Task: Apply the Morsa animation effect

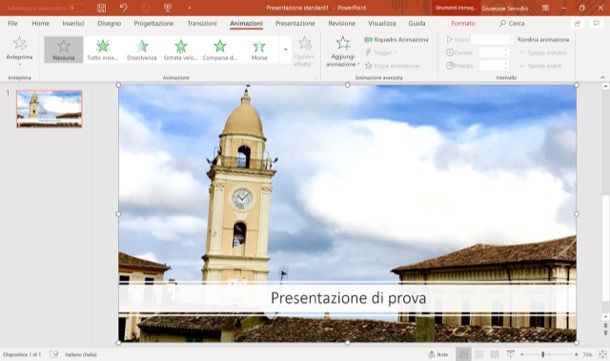Action: click(259, 49)
